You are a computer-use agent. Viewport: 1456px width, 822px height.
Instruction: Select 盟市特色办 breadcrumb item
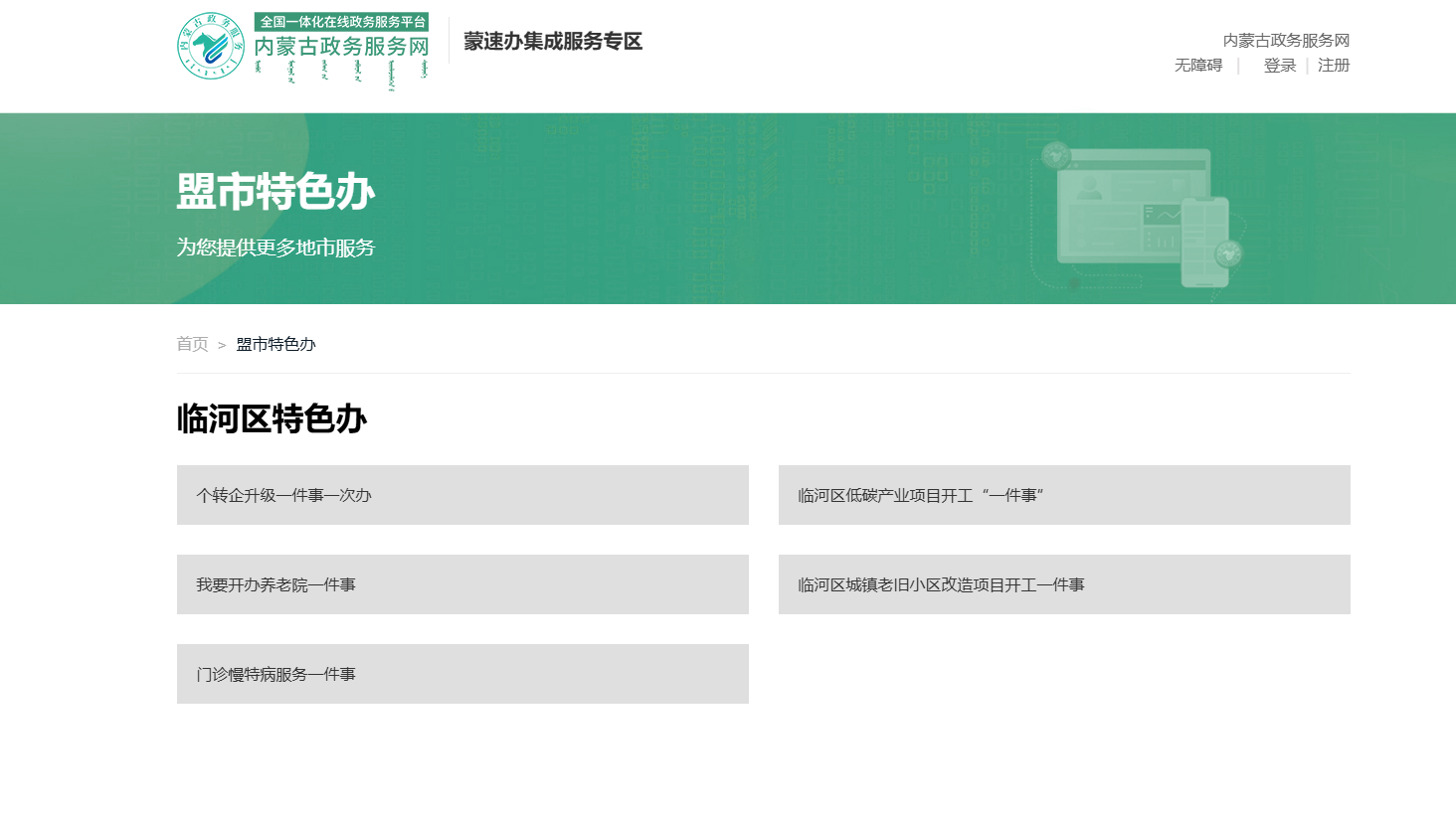[x=274, y=344]
